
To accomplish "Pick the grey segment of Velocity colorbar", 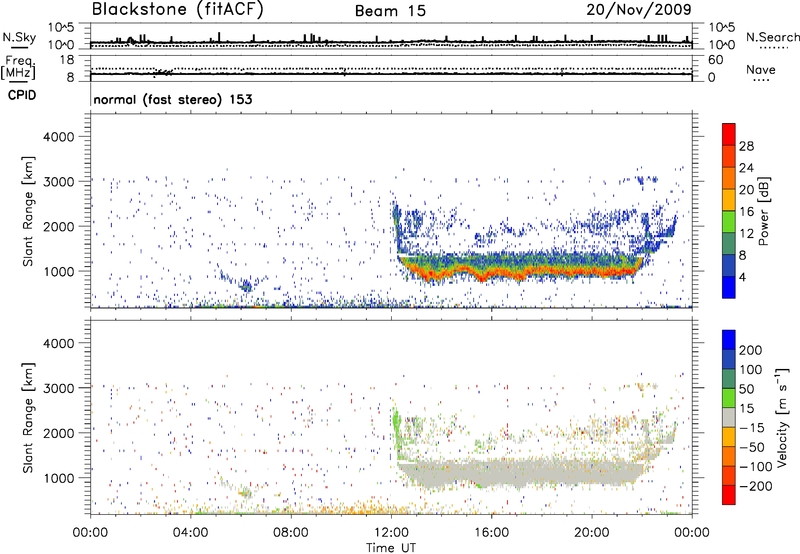I will 729,417.
